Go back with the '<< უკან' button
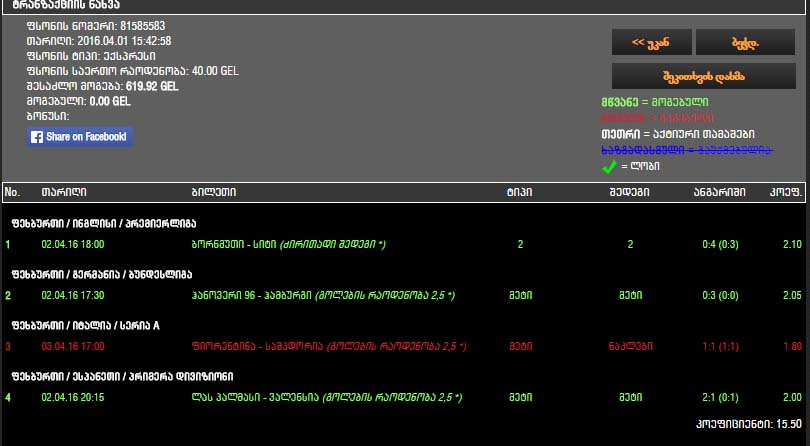The height and width of the screenshot is (446, 810). 651,42
